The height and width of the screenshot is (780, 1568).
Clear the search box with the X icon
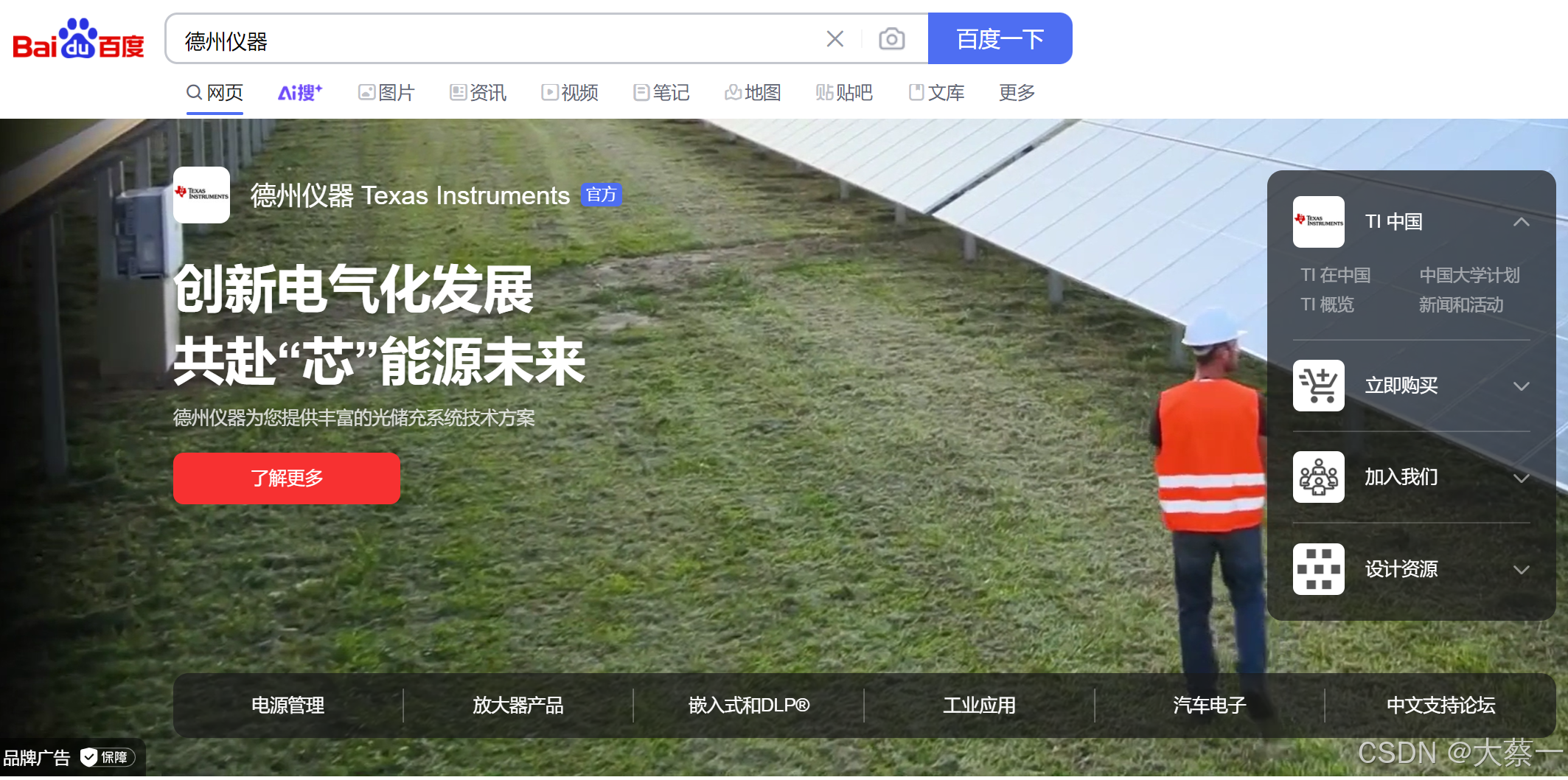pyautogui.click(x=835, y=38)
